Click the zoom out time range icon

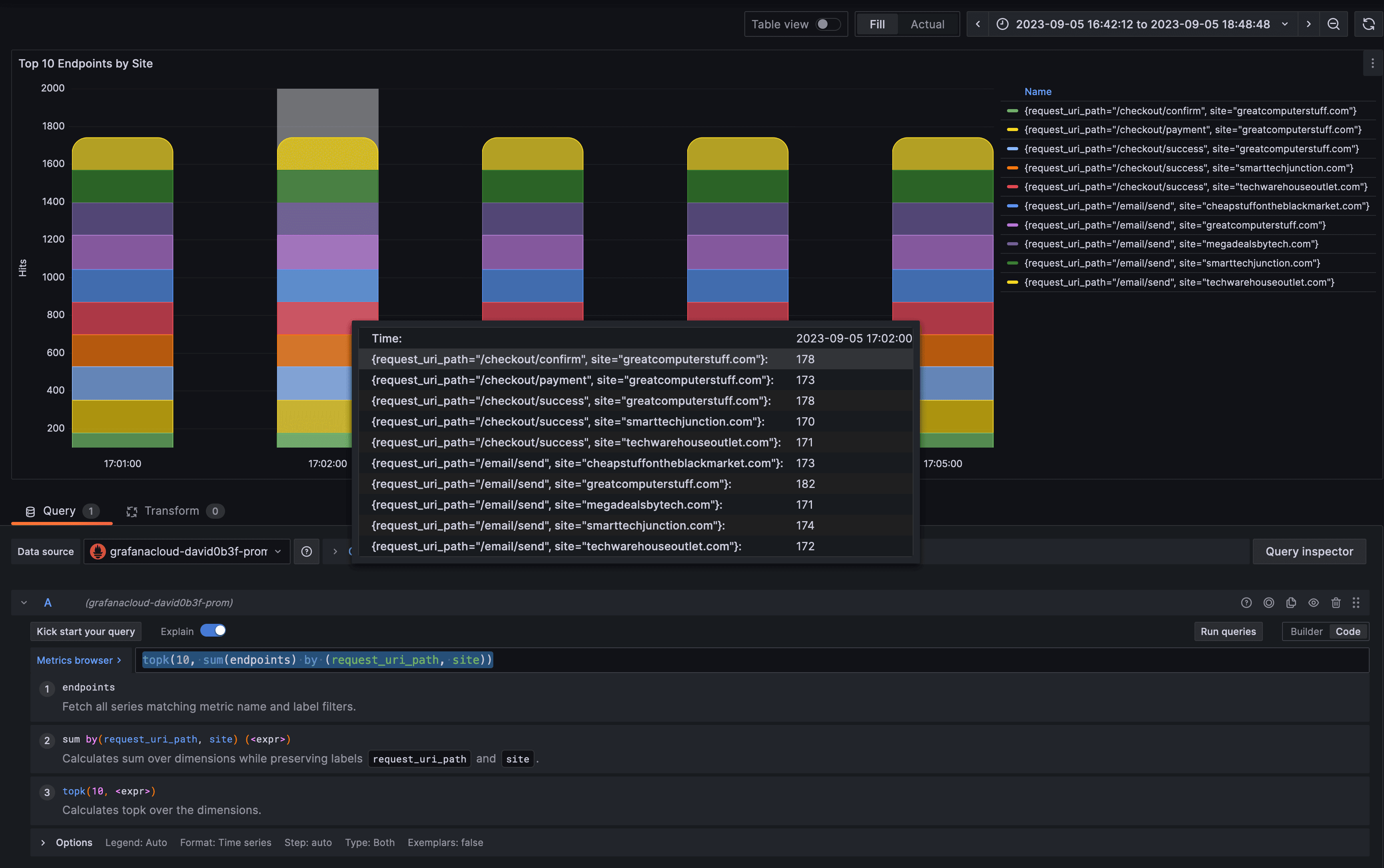tap(1334, 24)
